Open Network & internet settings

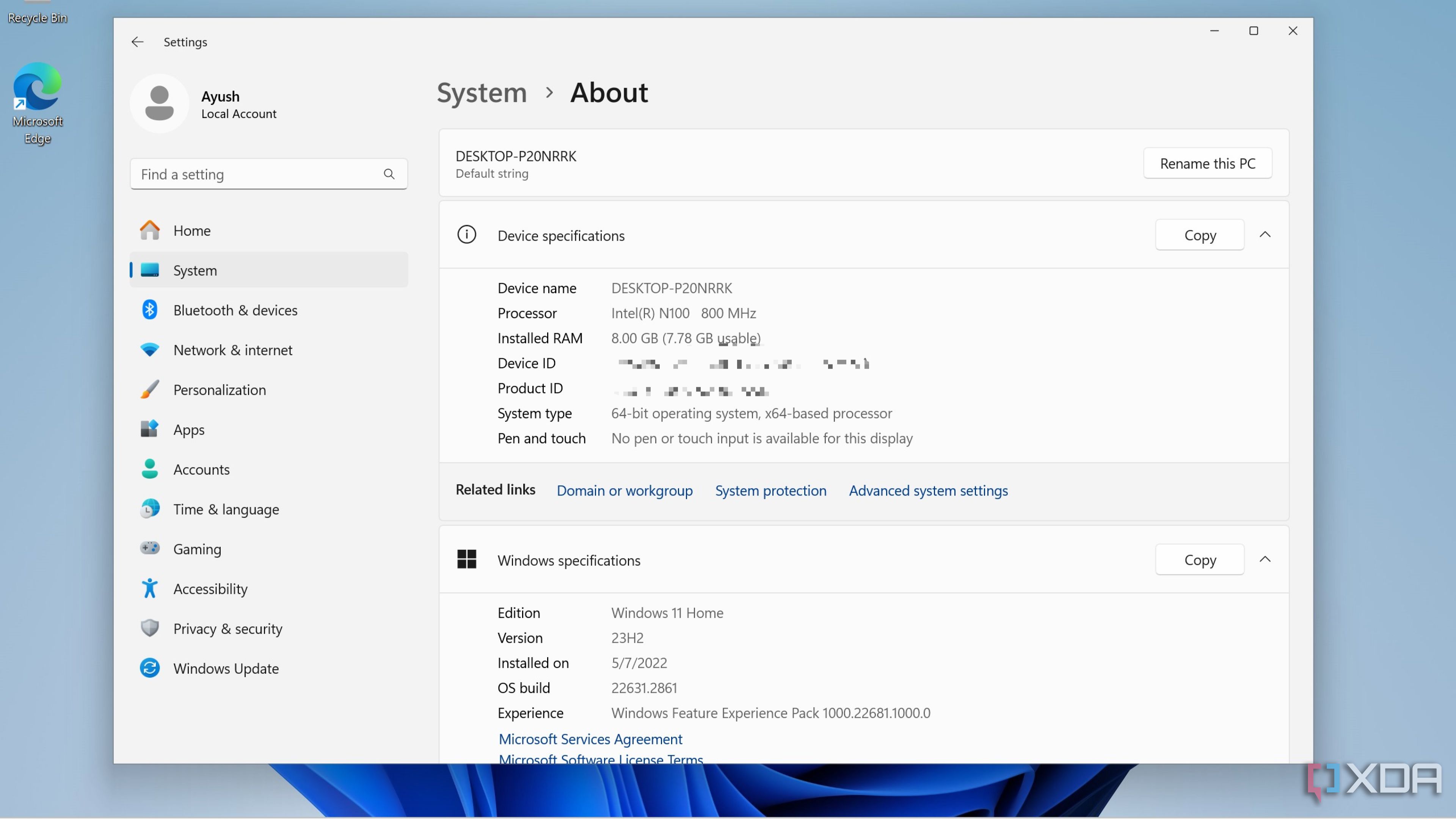pyautogui.click(x=232, y=350)
